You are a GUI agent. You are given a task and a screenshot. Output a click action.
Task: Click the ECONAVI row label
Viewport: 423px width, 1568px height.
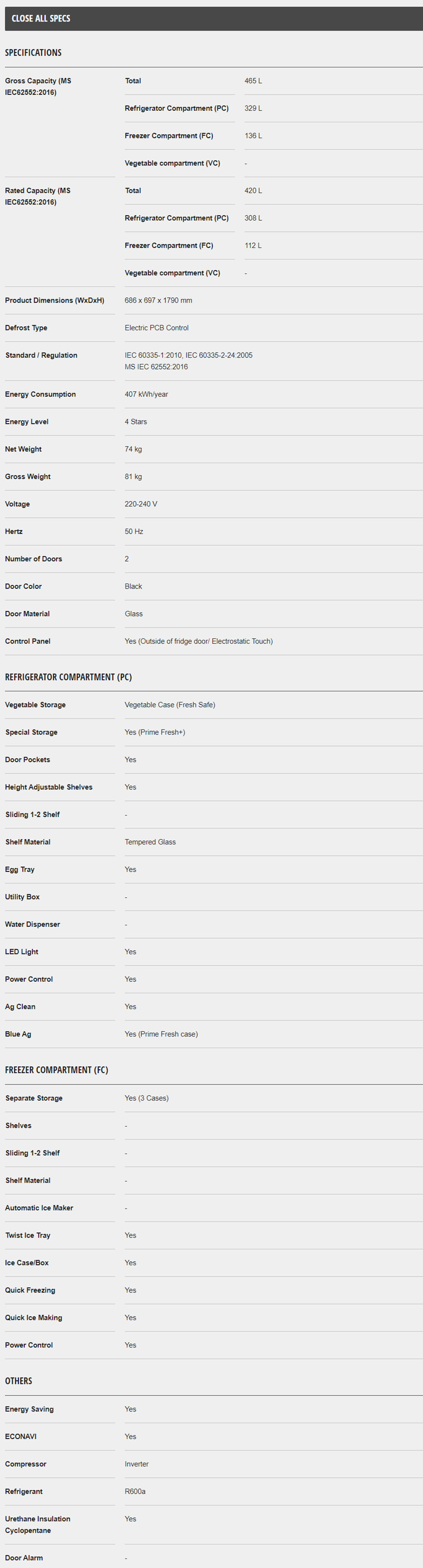pos(21,1437)
